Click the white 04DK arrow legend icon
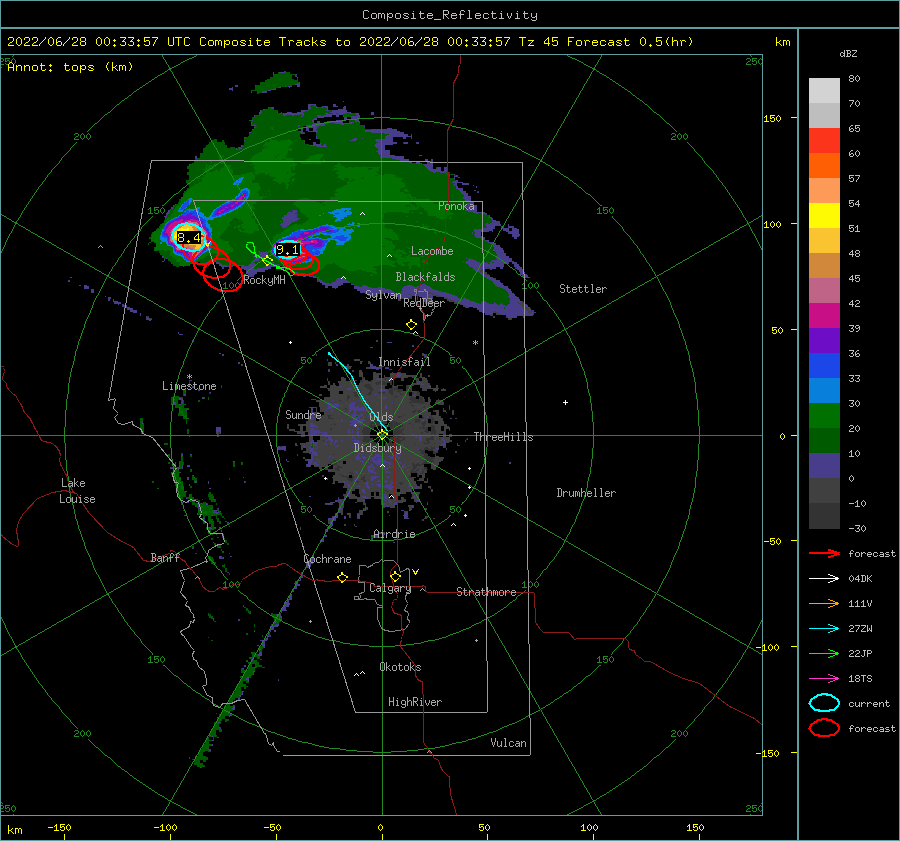The width and height of the screenshot is (900, 841). [824, 579]
